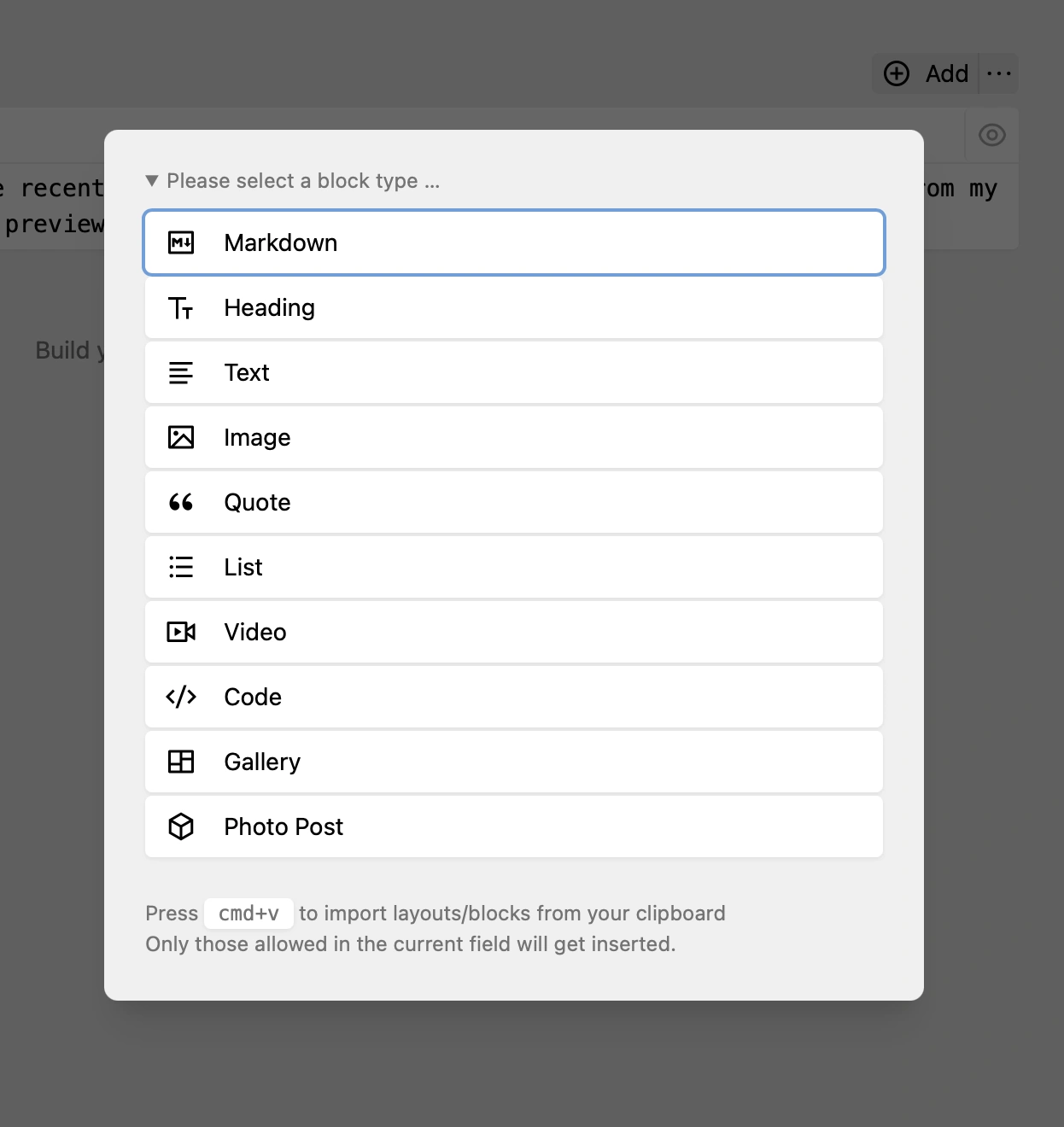Select the Photo Post block entry
Viewport: 1064px width, 1127px height.
(514, 826)
